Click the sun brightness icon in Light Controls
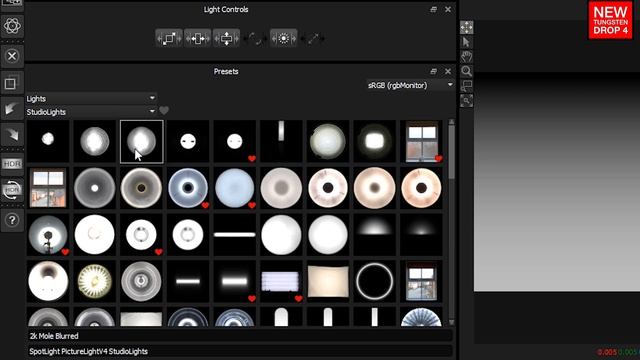 click(283, 38)
